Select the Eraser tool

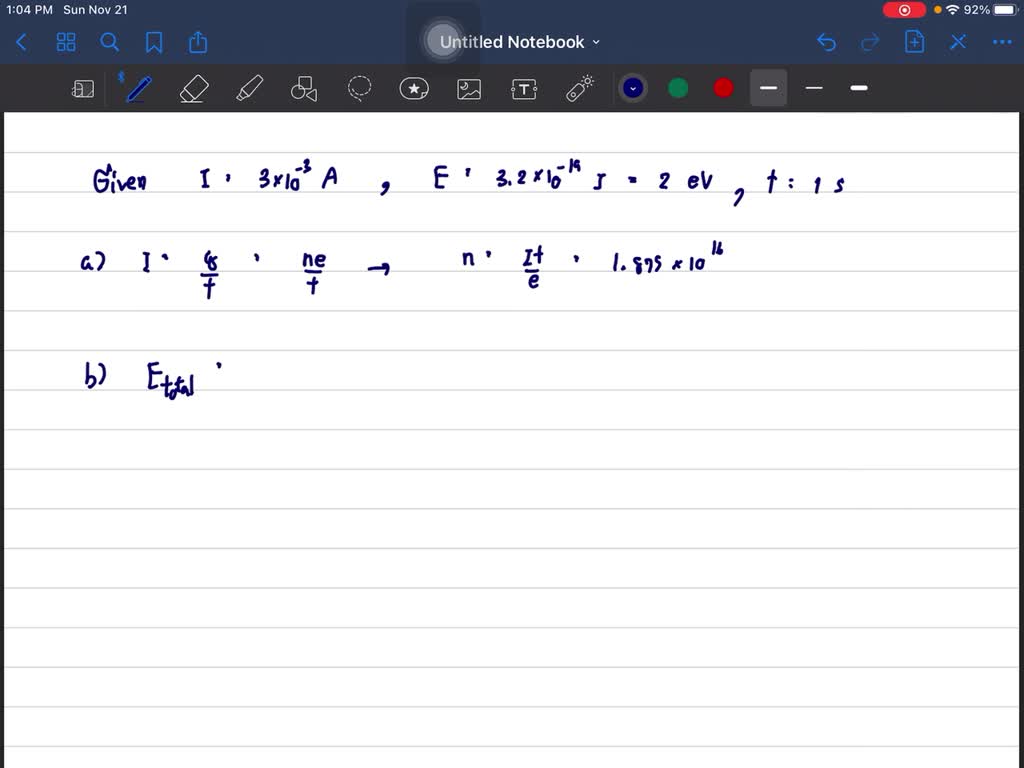click(x=193, y=88)
